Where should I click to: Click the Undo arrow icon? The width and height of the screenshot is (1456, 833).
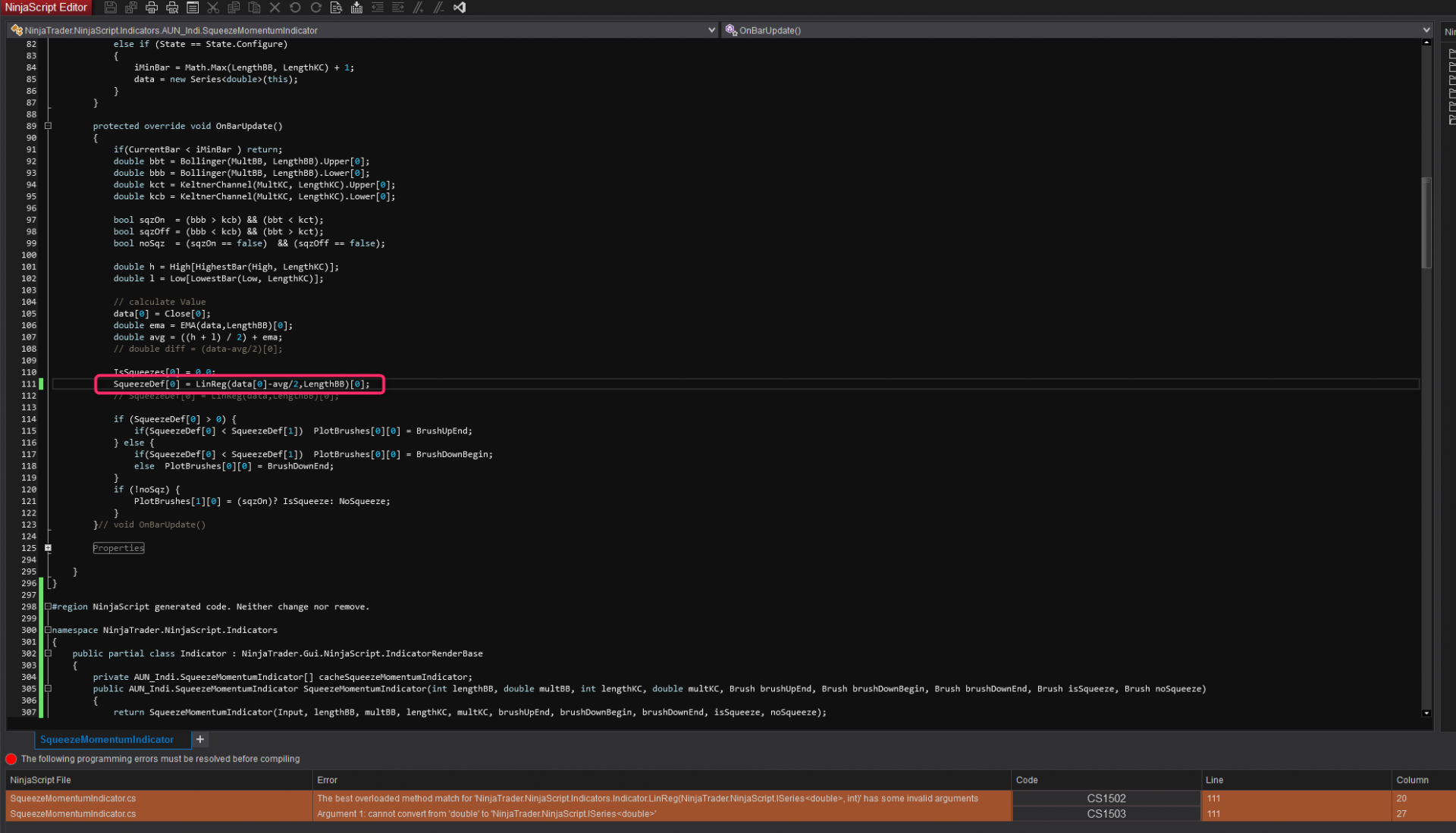295,8
